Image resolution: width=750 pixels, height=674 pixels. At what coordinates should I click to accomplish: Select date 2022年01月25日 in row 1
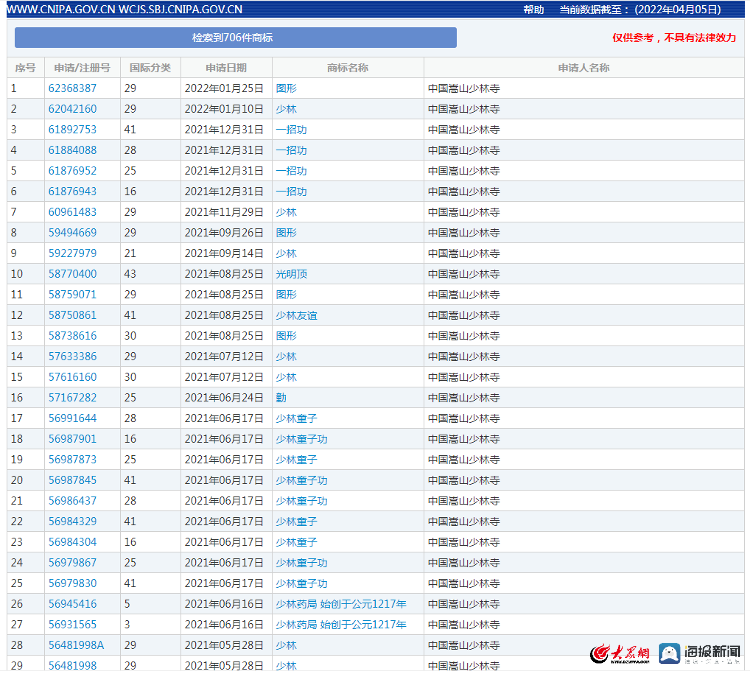[x=224, y=88]
